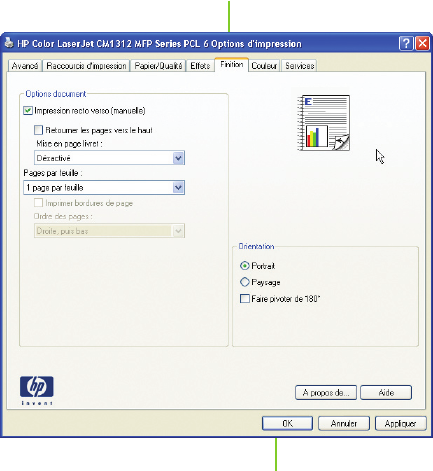Open the Ordre des pages dropdown
This screenshot has width=433, height=471.
(x=109, y=231)
